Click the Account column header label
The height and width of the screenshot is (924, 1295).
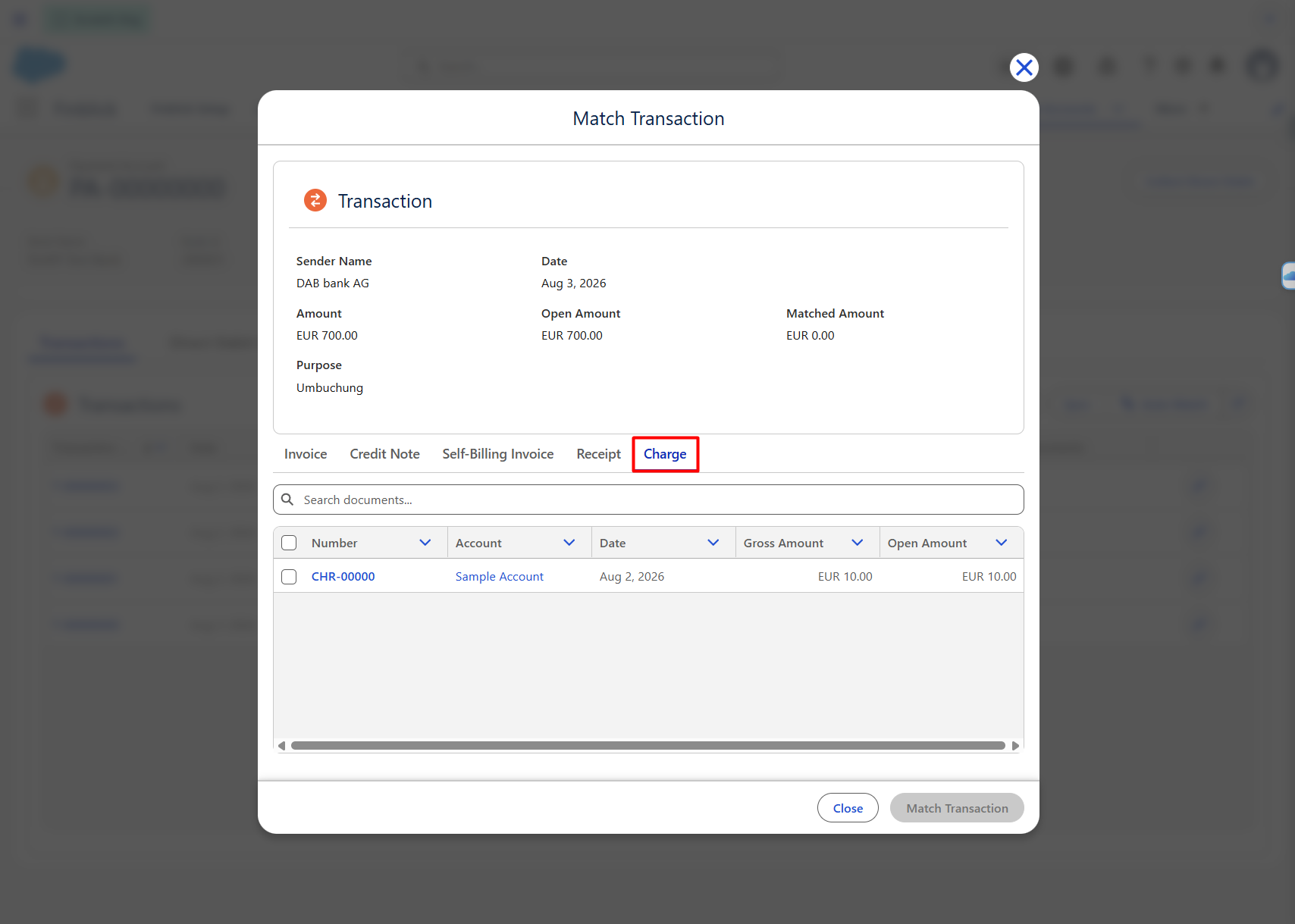coord(478,543)
